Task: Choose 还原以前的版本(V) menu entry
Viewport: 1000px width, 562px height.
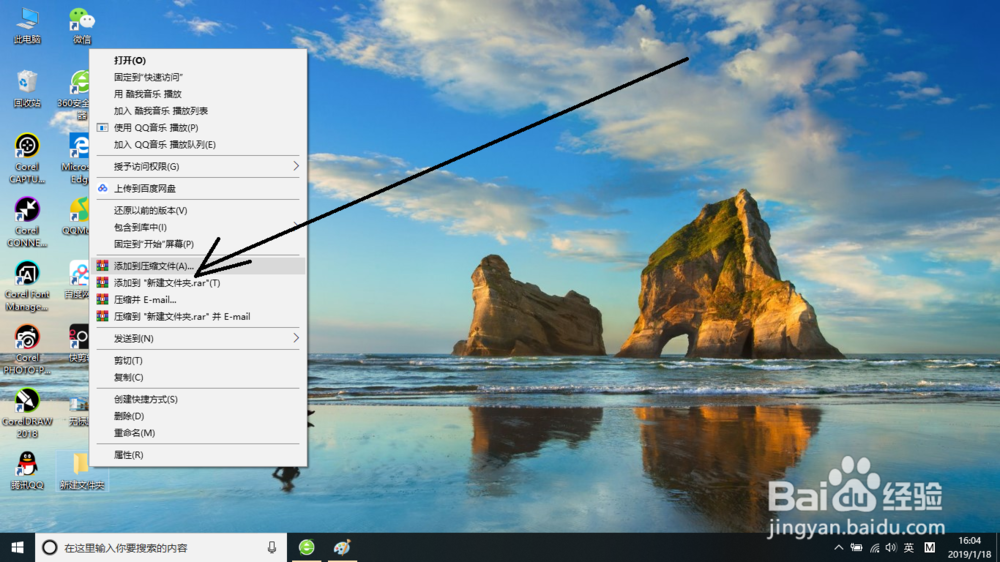Action: [198, 210]
